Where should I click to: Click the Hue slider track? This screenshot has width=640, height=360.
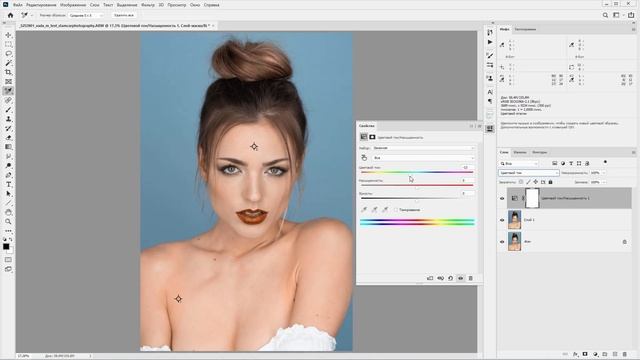coord(417,172)
